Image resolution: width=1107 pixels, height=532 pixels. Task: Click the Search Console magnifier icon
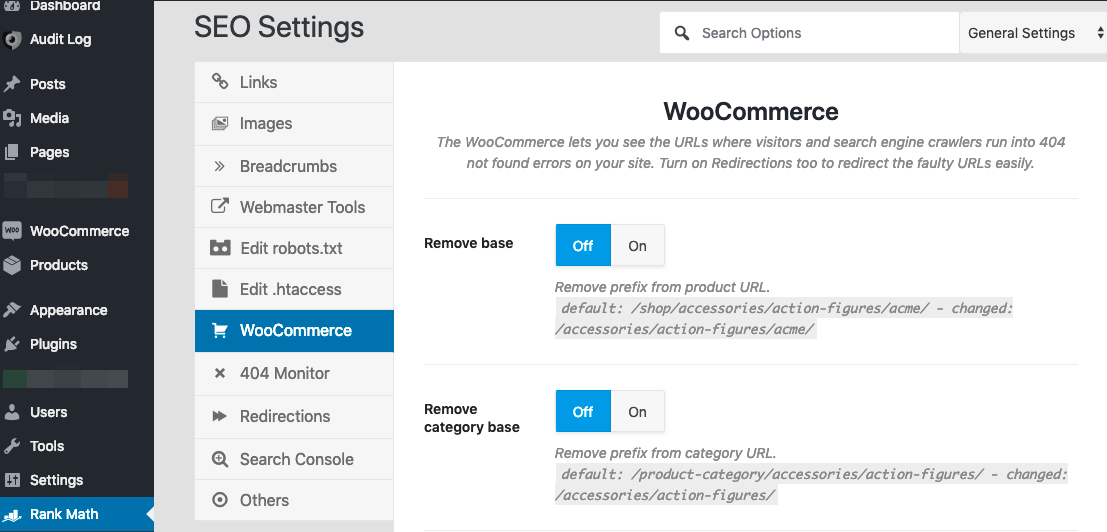pos(220,459)
